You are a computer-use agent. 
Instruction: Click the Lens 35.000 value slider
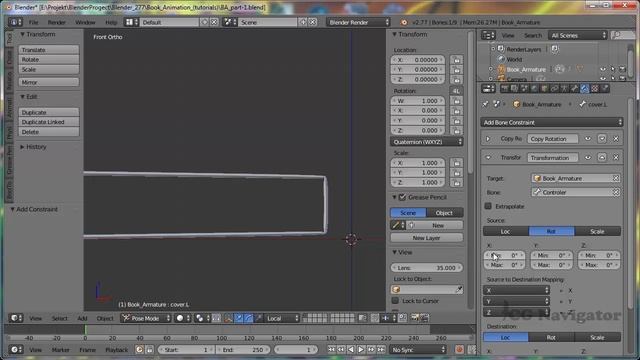tap(427, 268)
